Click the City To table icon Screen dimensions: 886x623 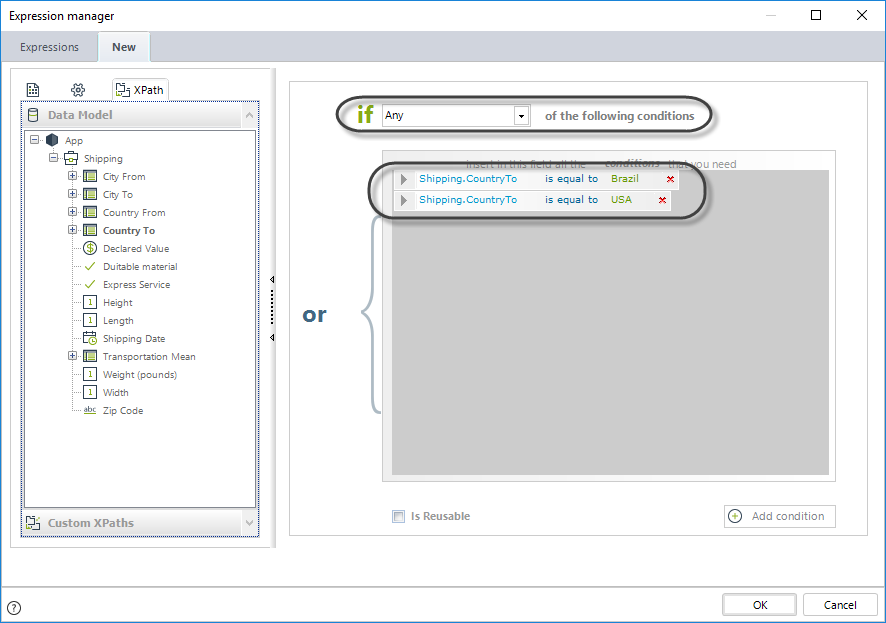click(x=90, y=194)
